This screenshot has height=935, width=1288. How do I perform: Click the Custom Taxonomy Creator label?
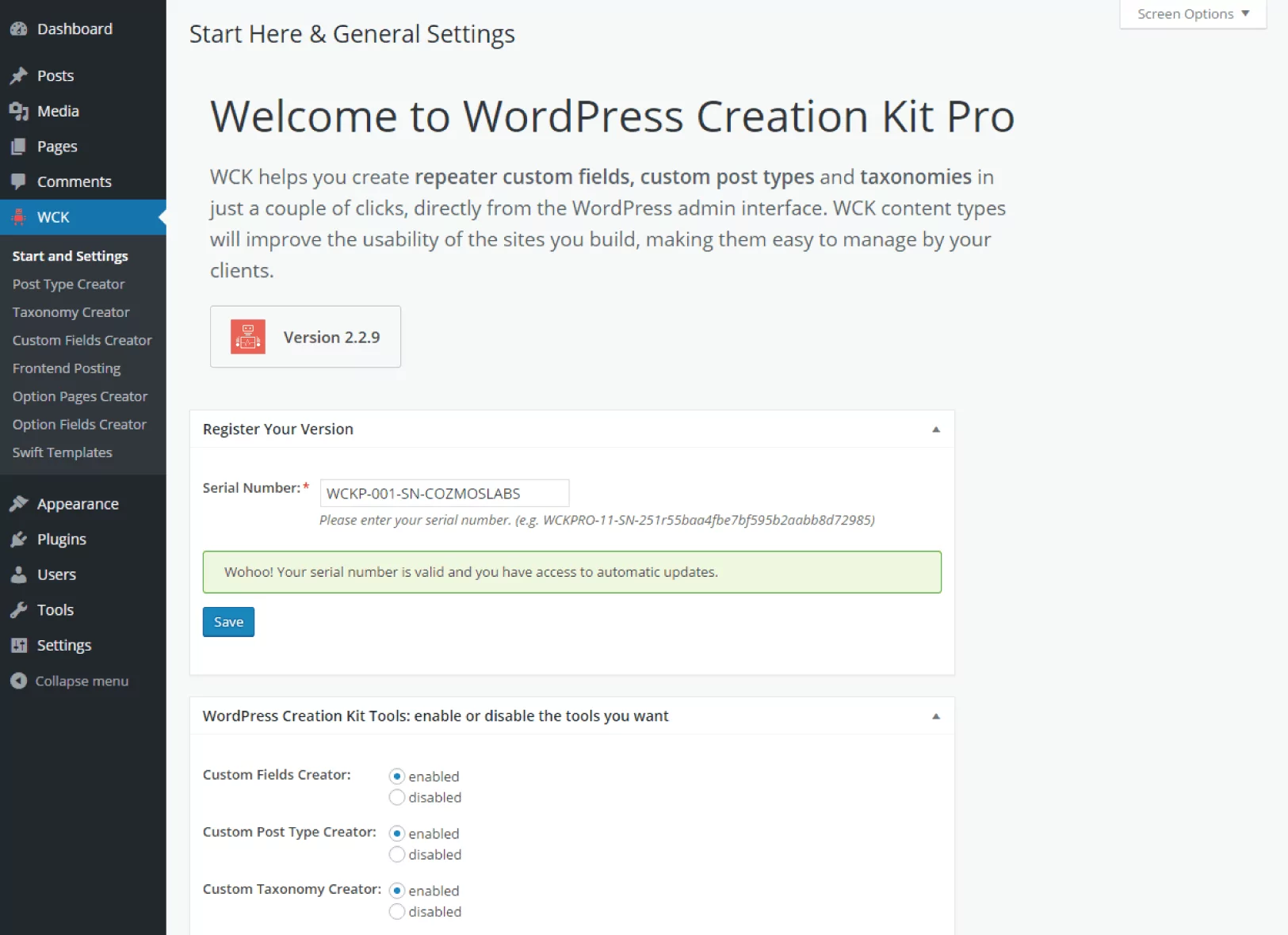point(292,890)
